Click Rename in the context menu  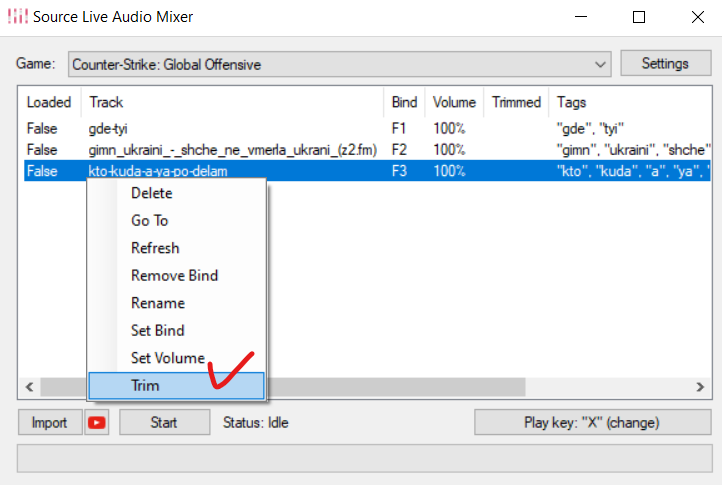pos(158,303)
